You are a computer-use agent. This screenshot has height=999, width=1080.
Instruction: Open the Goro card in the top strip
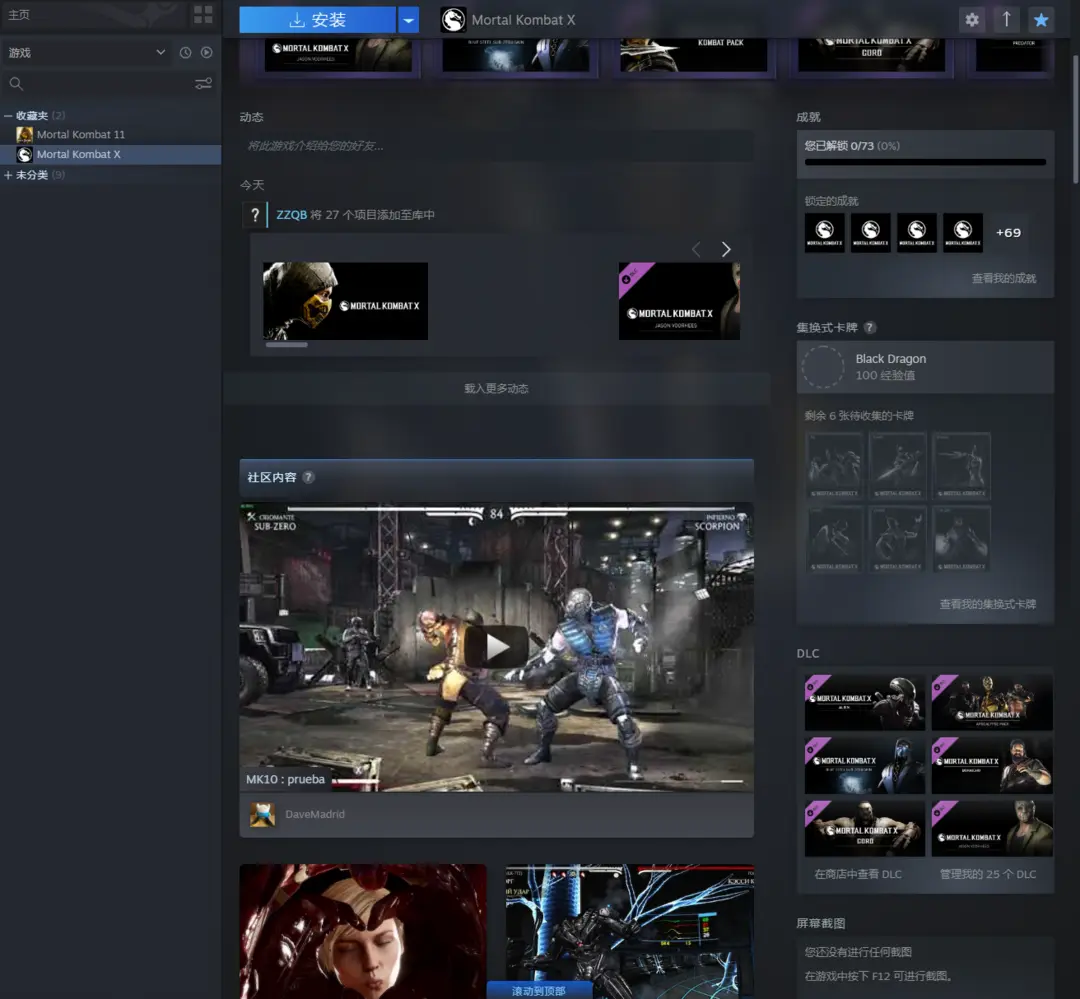871,55
